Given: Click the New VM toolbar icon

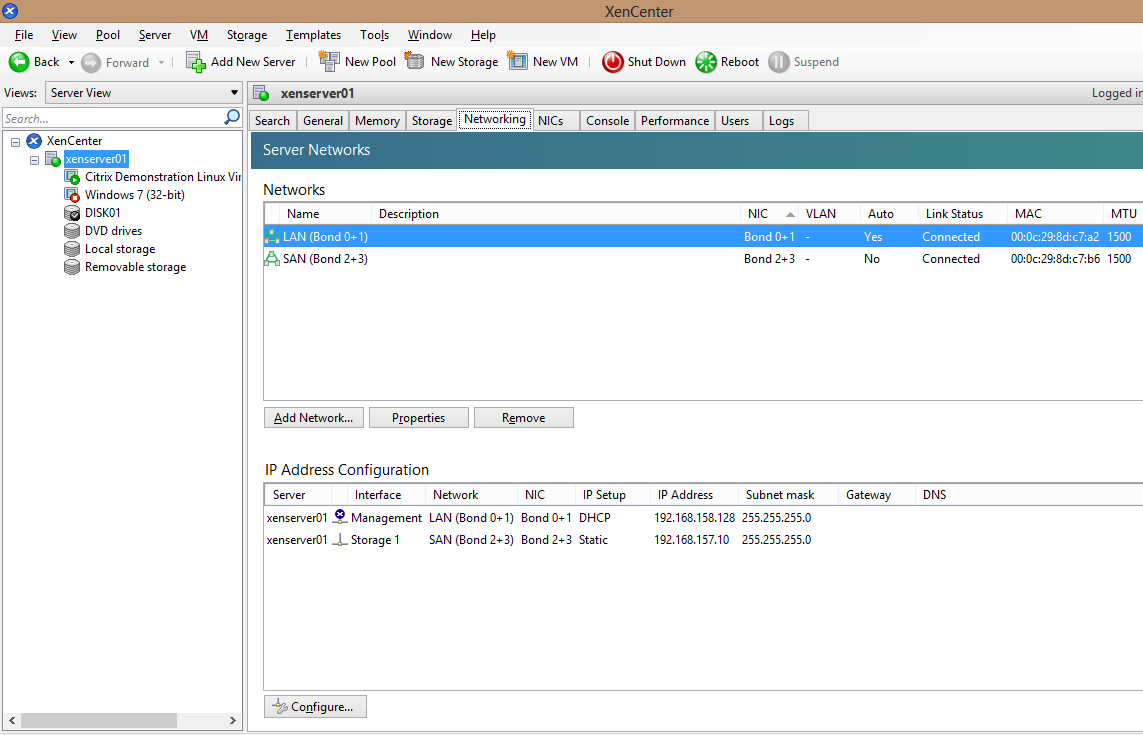Looking at the screenshot, I should click(518, 62).
